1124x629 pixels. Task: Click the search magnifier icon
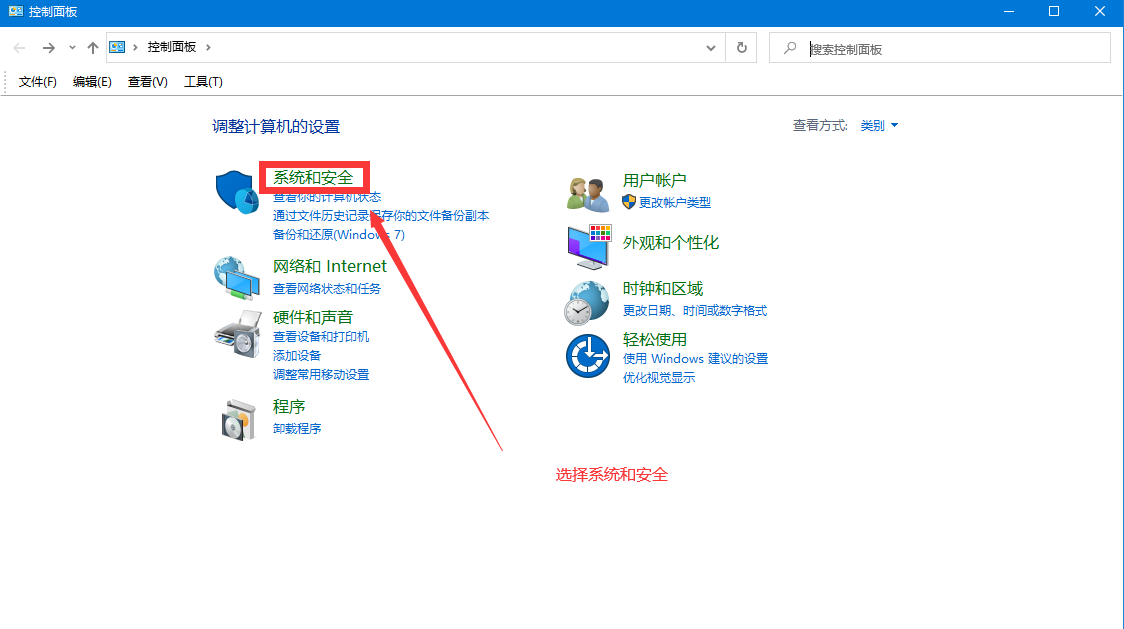coord(790,48)
